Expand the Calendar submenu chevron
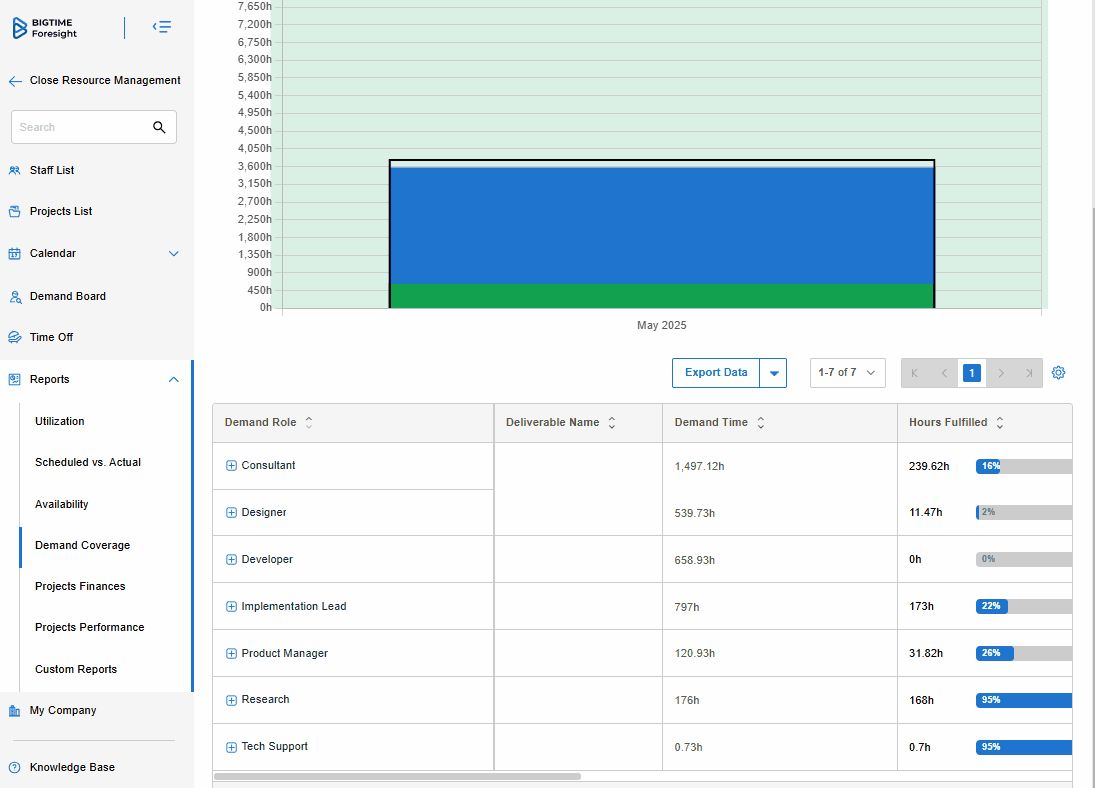 pyautogui.click(x=174, y=254)
